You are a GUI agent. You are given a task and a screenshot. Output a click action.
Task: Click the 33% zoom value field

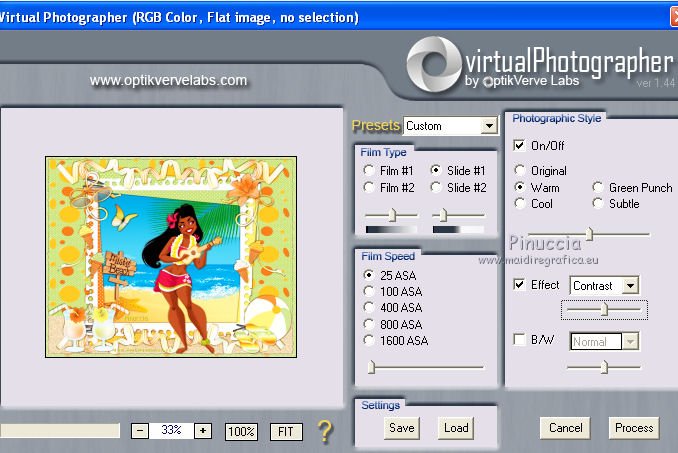pos(171,431)
